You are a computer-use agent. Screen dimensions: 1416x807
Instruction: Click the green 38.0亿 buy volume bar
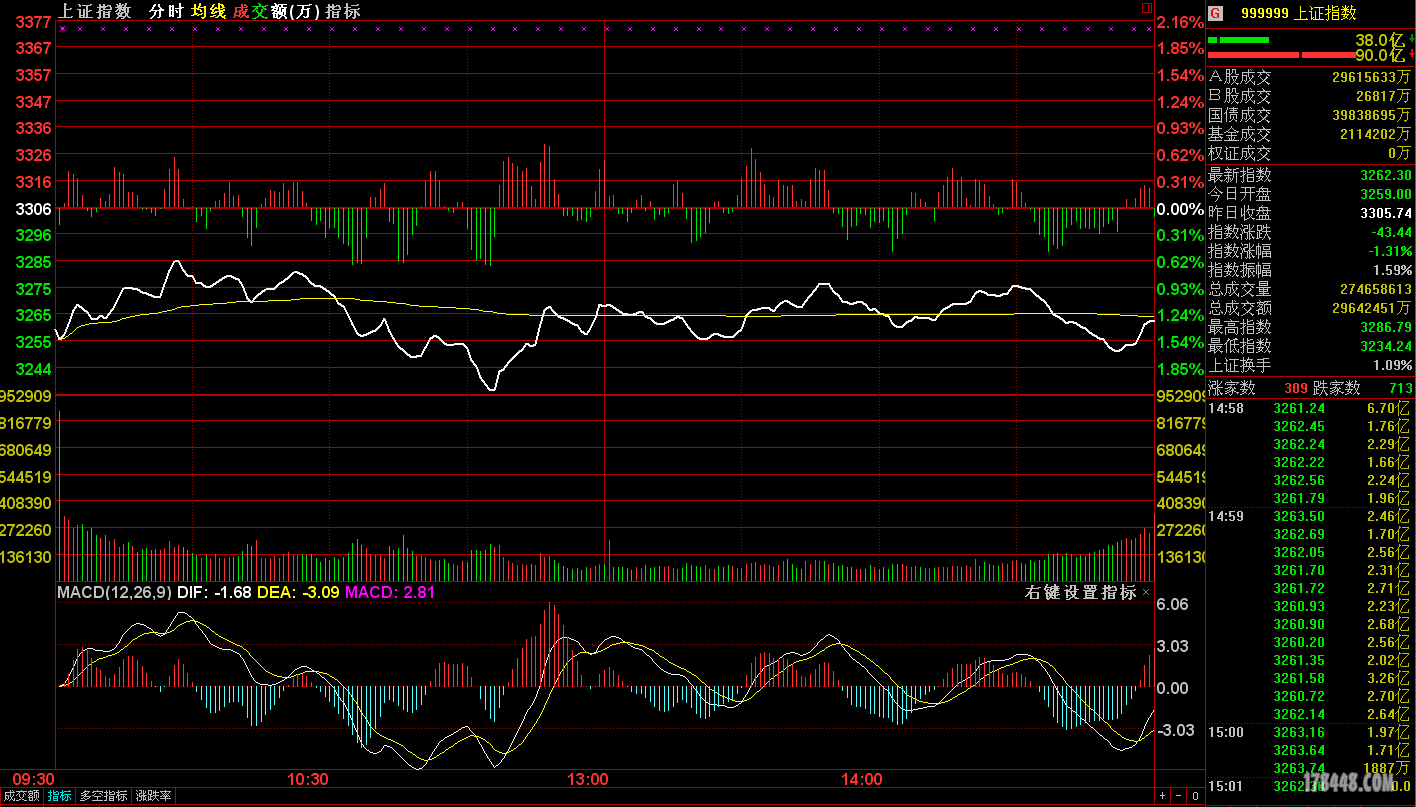point(1238,40)
